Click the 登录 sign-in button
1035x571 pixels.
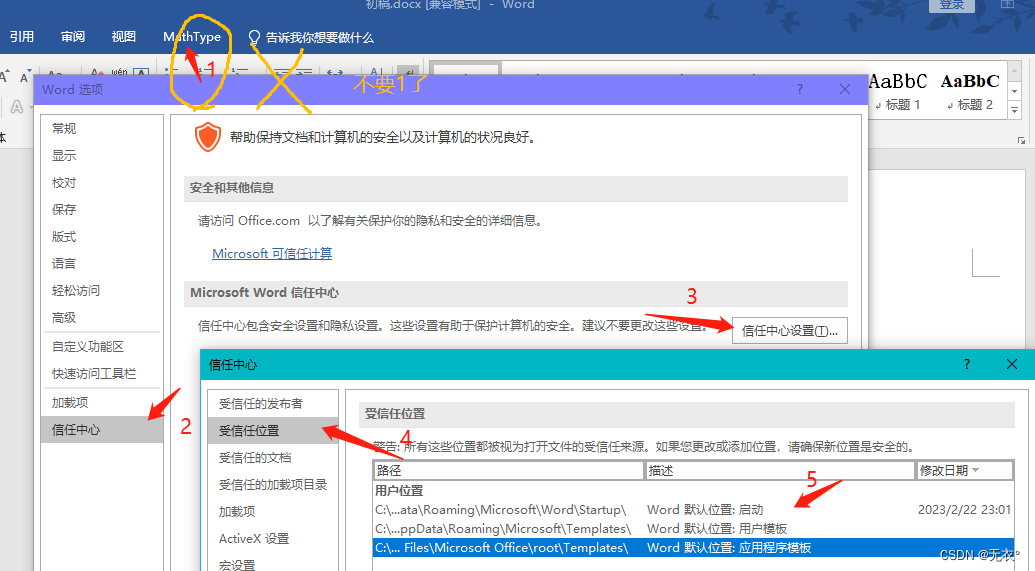pos(951,5)
